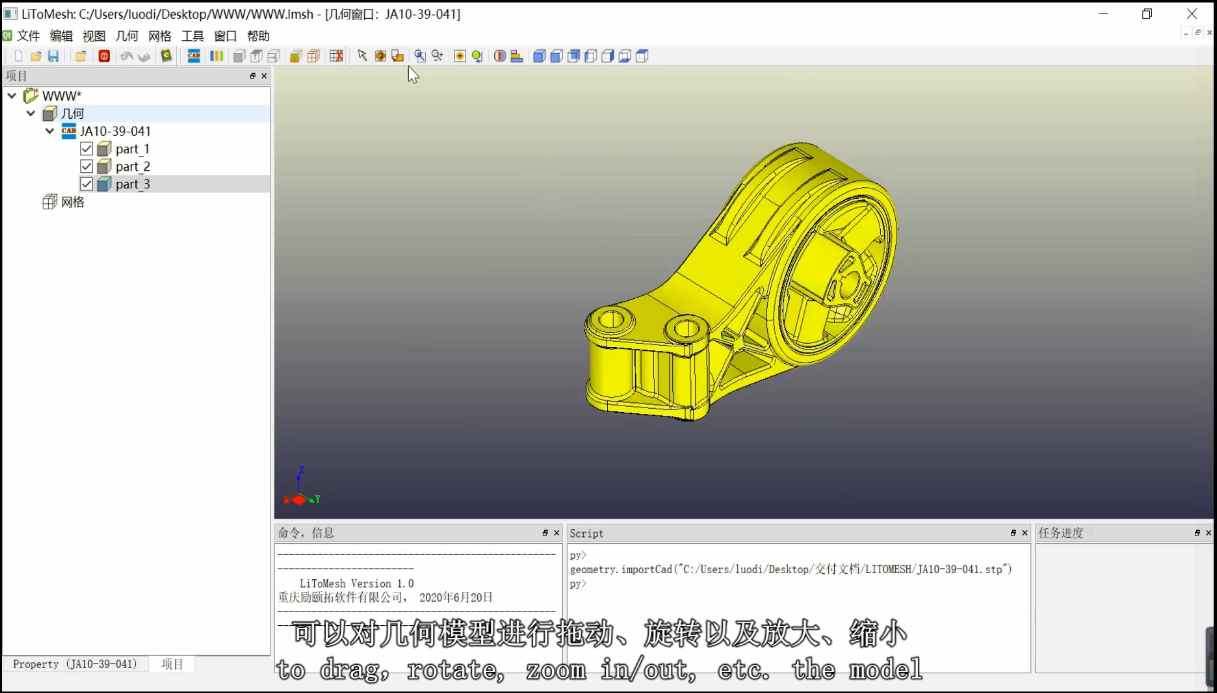Toggle the part_3 checkbox off

[86, 184]
